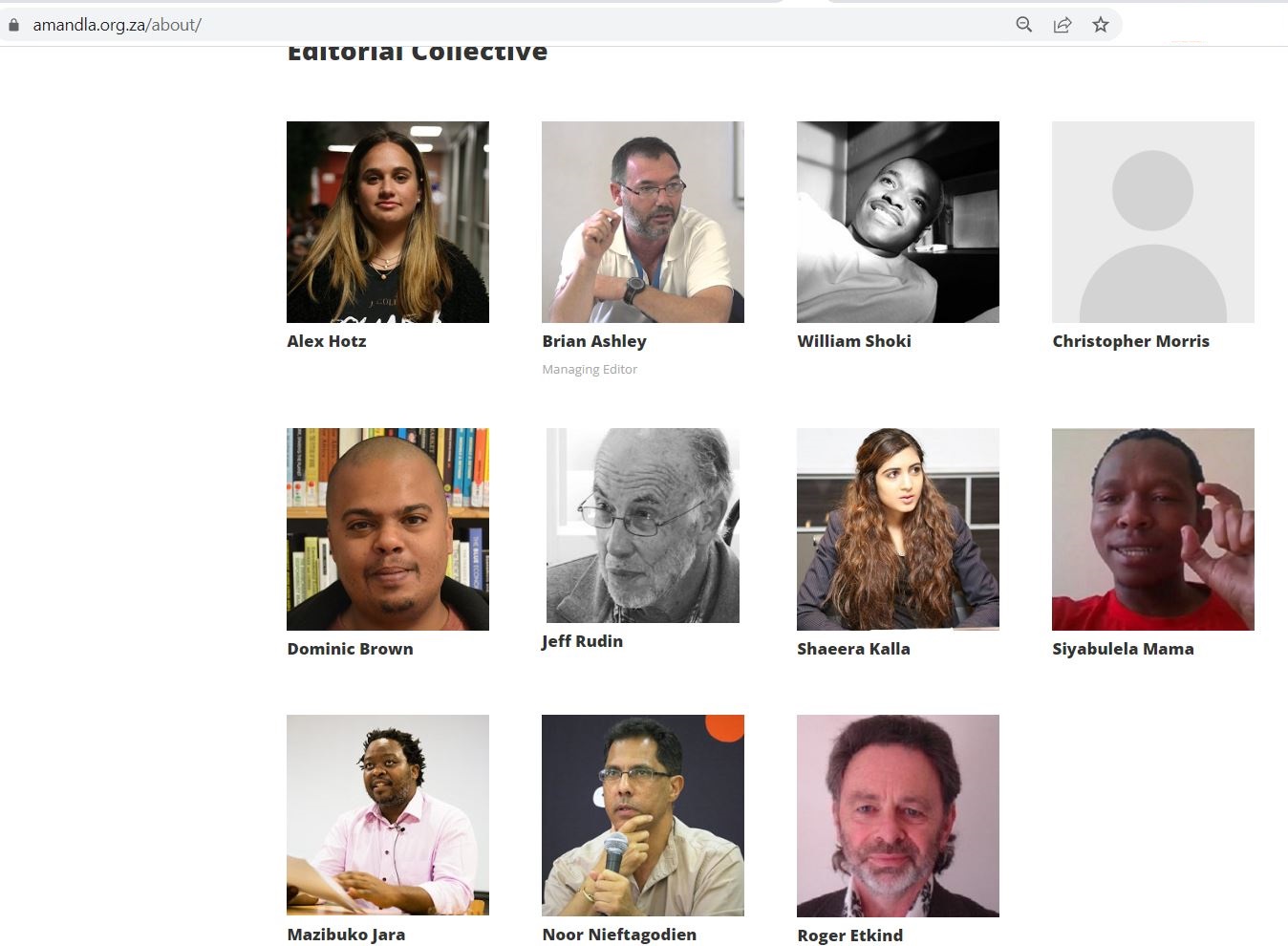Open Shaeera Kalla's photo
This screenshot has width=1288, height=946.
(898, 529)
